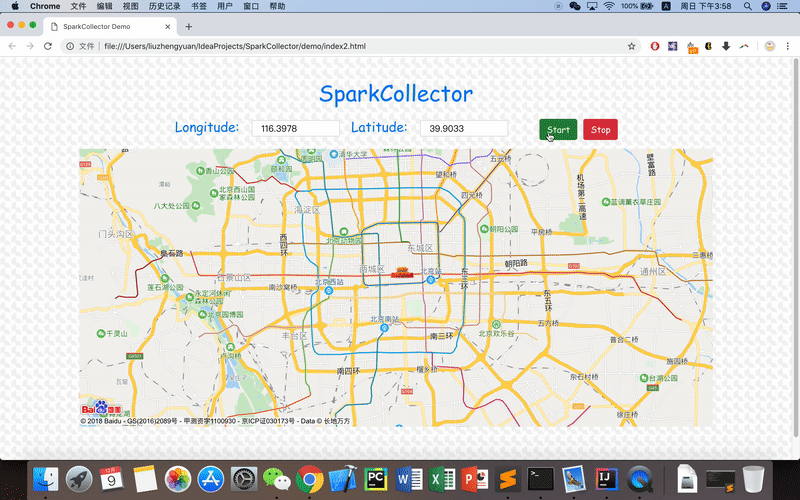The width and height of the screenshot is (800, 500).
Task: Open Sublime Text from the dock
Action: point(508,479)
